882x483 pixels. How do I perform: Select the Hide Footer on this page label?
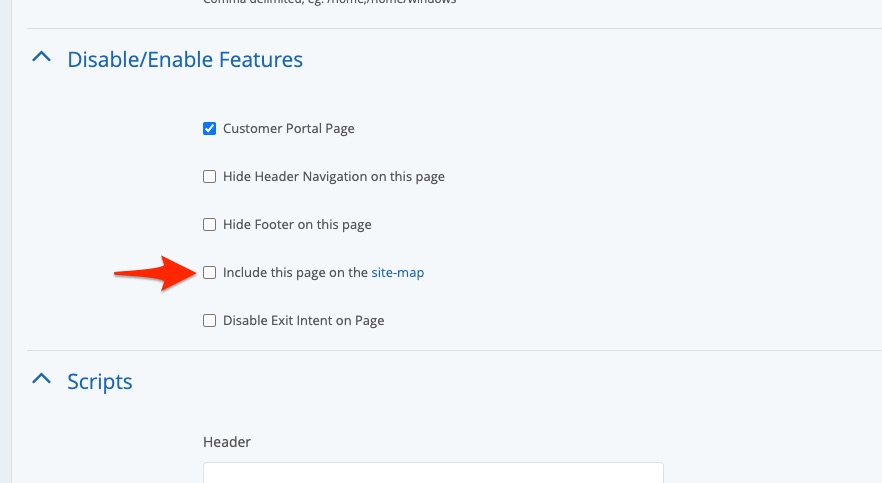pos(297,224)
